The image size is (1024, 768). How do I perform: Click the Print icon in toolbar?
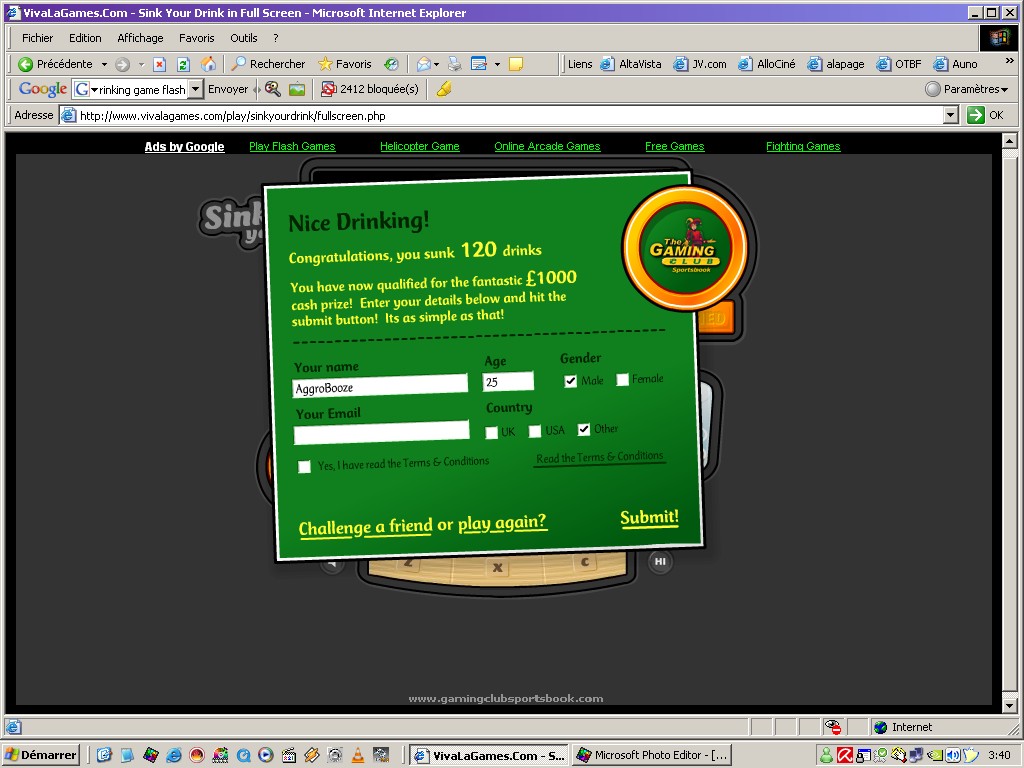(x=454, y=64)
